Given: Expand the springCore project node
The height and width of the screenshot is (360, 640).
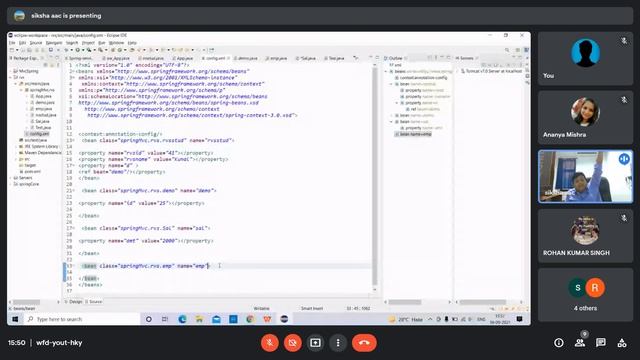Looking at the screenshot, I should [10, 184].
